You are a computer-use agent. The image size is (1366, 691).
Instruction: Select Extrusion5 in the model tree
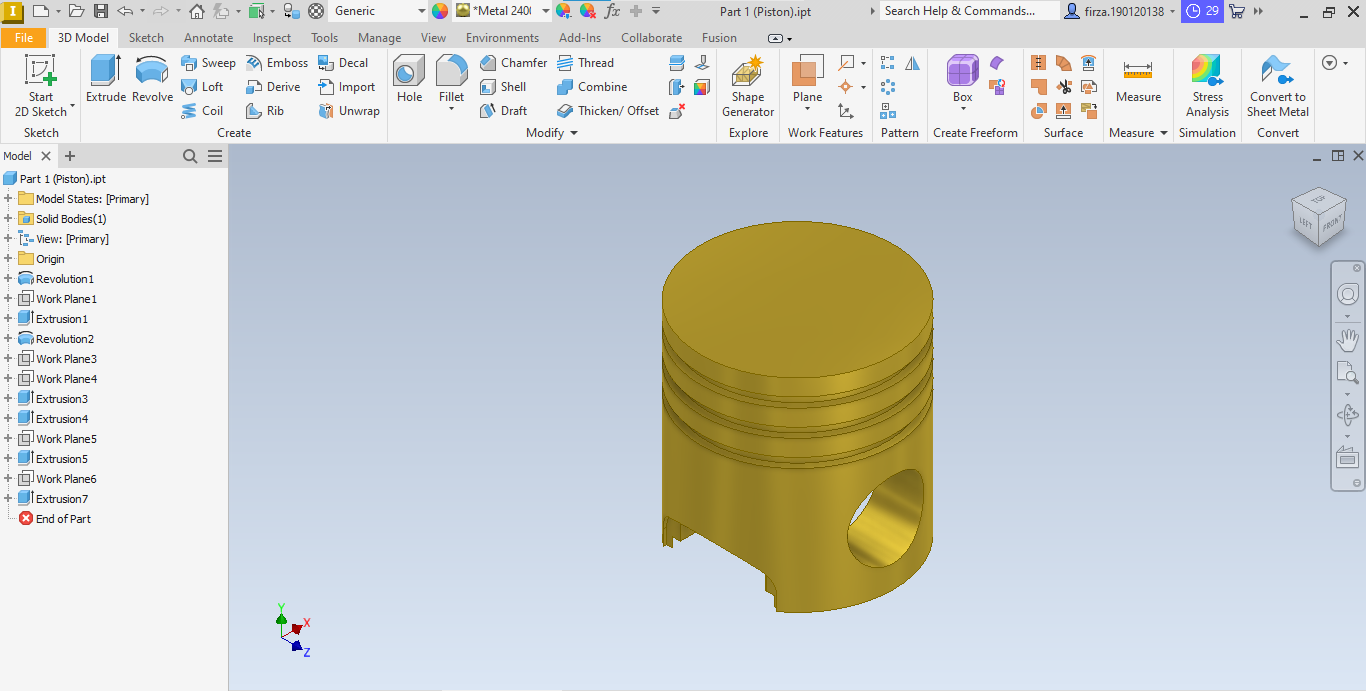coord(61,459)
